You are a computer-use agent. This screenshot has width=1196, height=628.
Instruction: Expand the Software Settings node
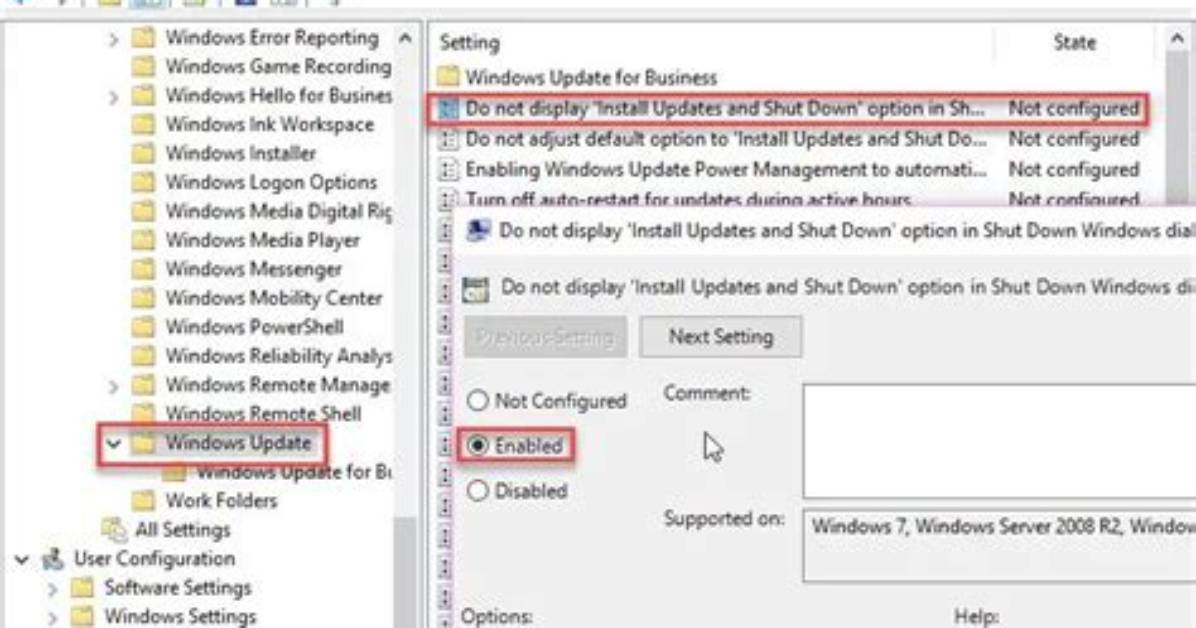pyautogui.click(x=52, y=589)
